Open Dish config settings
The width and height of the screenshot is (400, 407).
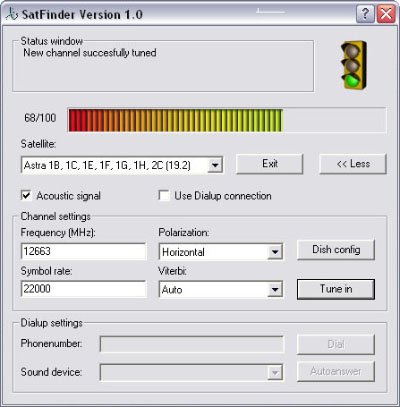(x=336, y=249)
